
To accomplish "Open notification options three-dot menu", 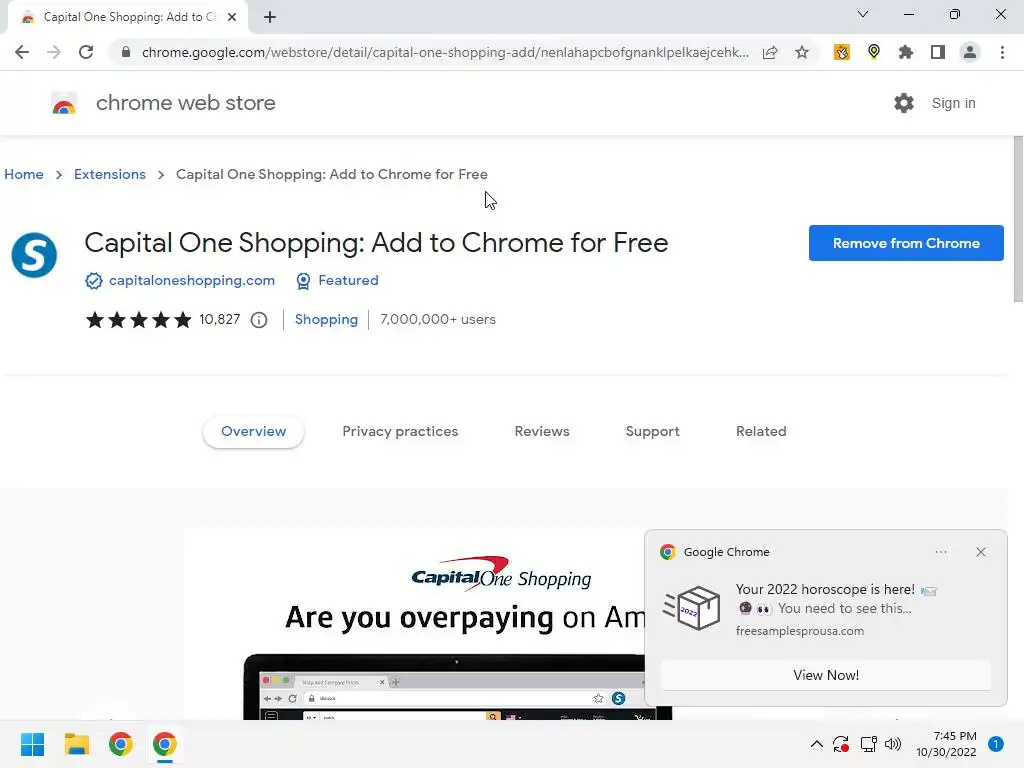I will click(940, 552).
